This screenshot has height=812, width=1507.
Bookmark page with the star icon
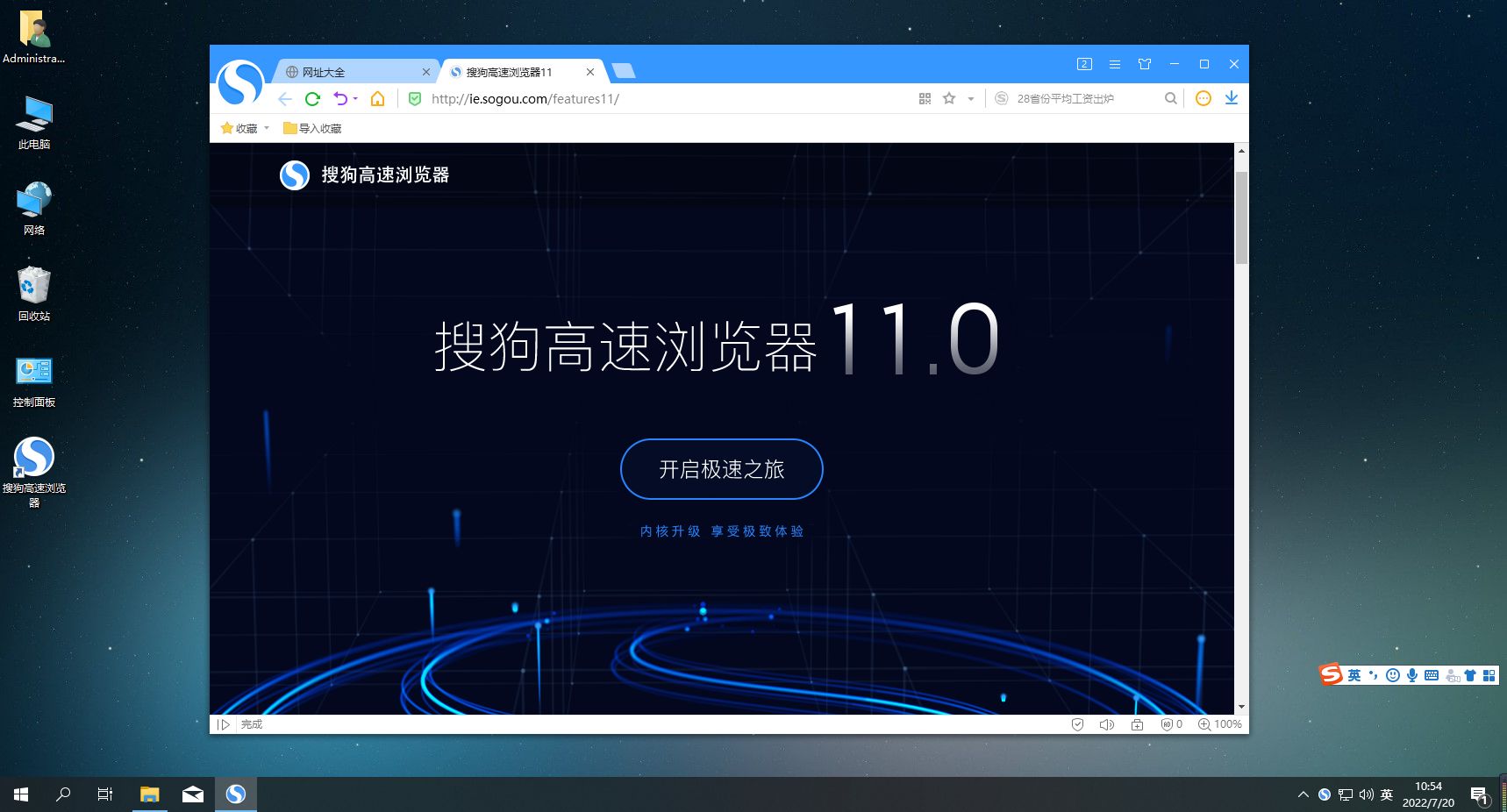[949, 99]
